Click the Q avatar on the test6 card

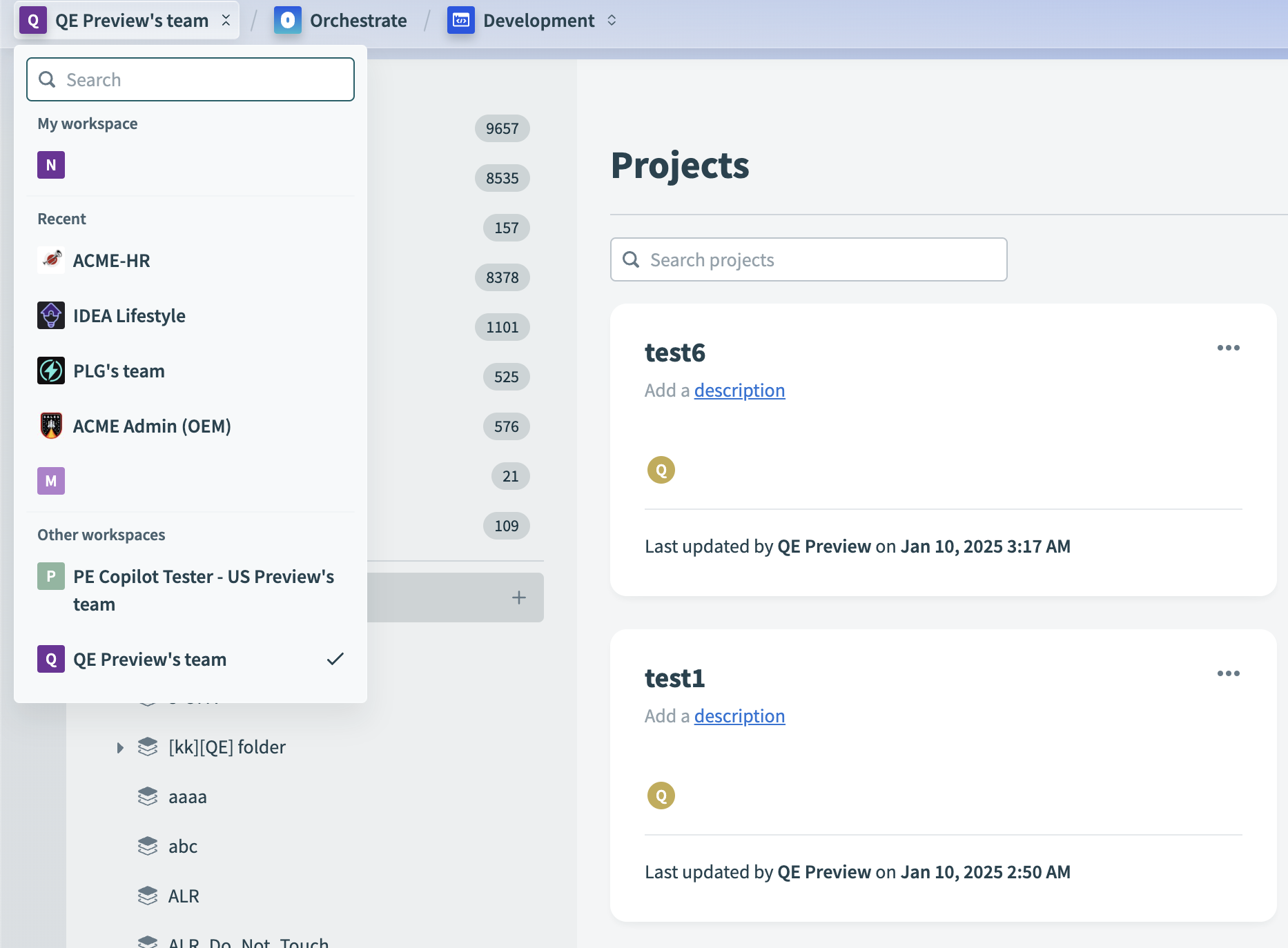pyautogui.click(x=661, y=470)
